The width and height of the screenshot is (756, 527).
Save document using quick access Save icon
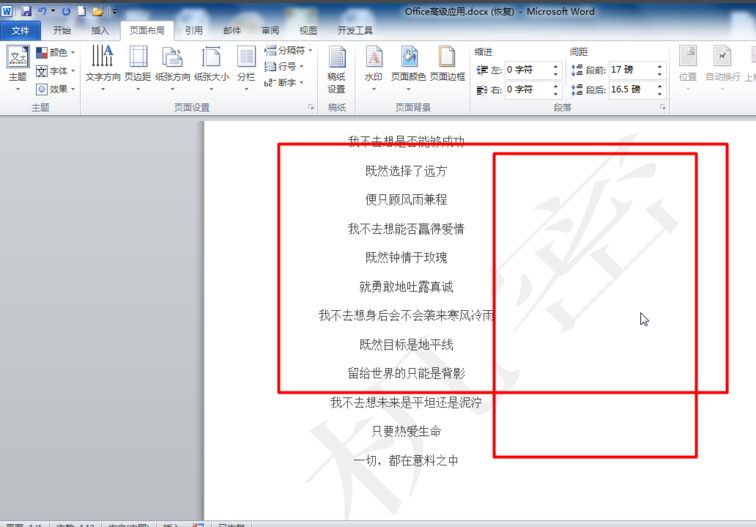tap(26, 11)
